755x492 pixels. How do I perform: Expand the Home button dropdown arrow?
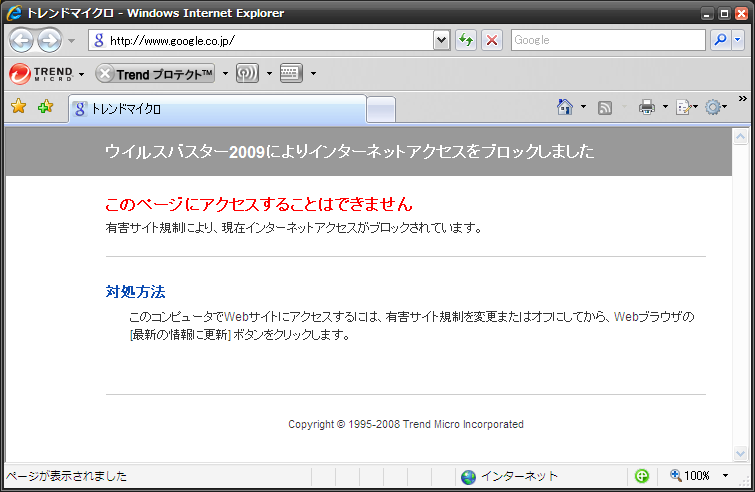583,107
